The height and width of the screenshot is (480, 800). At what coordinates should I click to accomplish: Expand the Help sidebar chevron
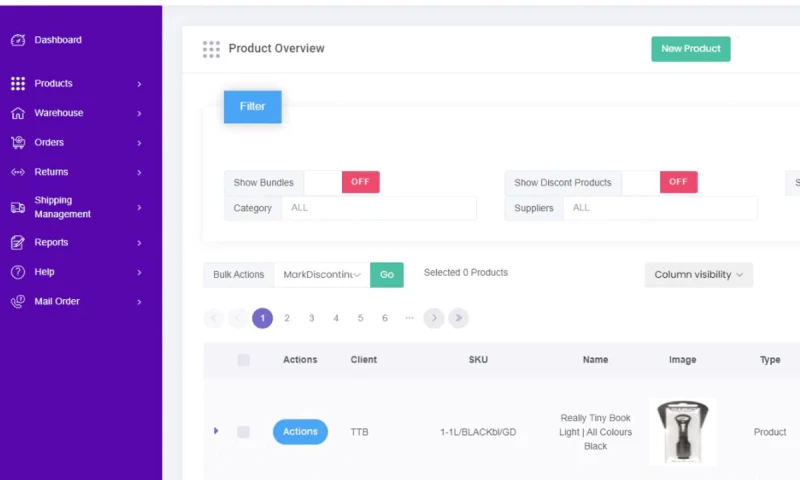pos(139,272)
